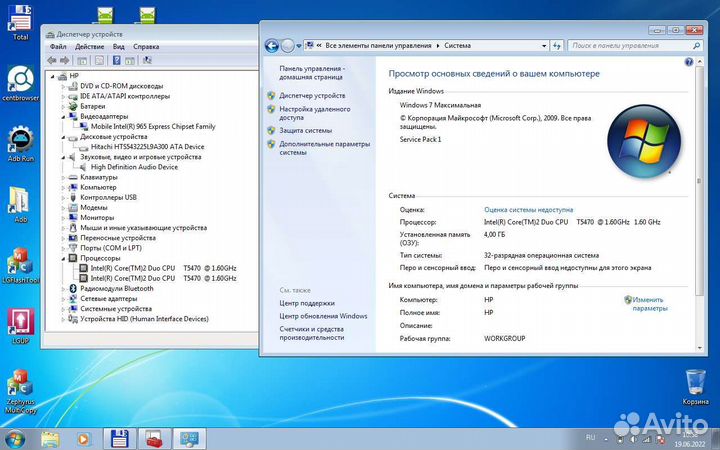Image resolution: width=720 pixels, height=450 pixels.
Task: Click the Windows Start button orb
Action: click(14, 438)
